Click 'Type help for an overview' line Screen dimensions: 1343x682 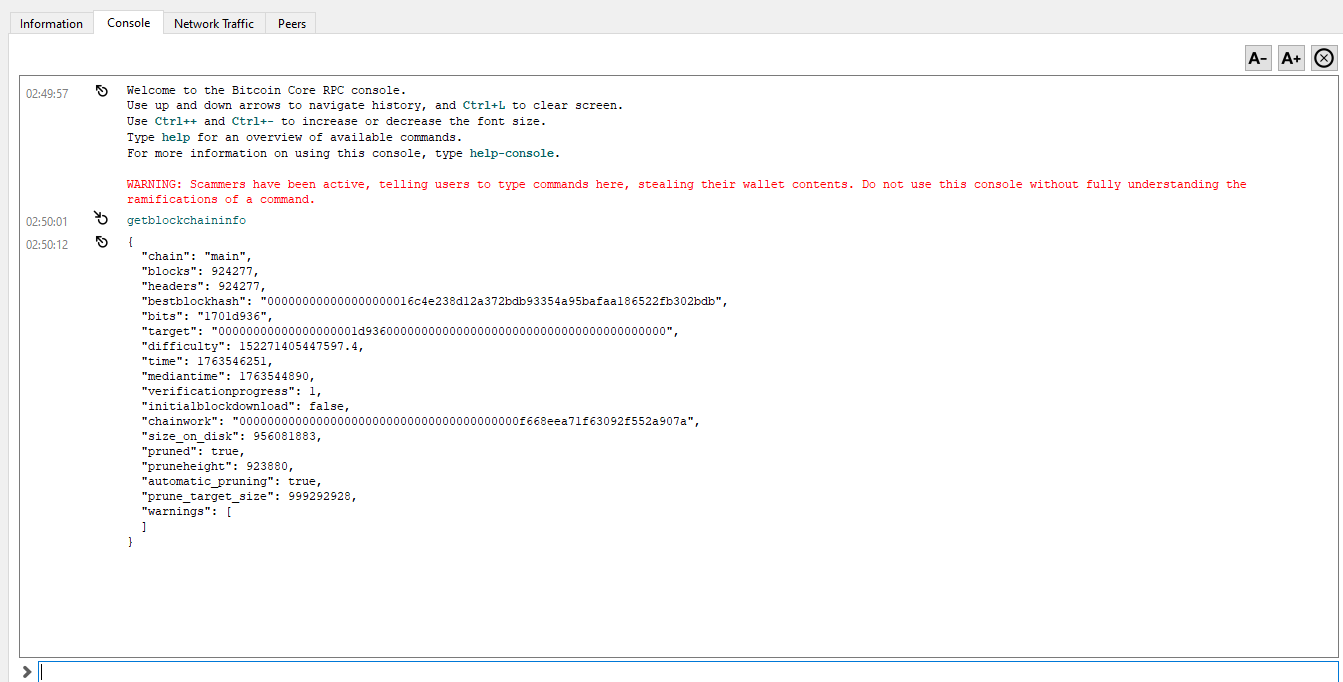pos(295,138)
